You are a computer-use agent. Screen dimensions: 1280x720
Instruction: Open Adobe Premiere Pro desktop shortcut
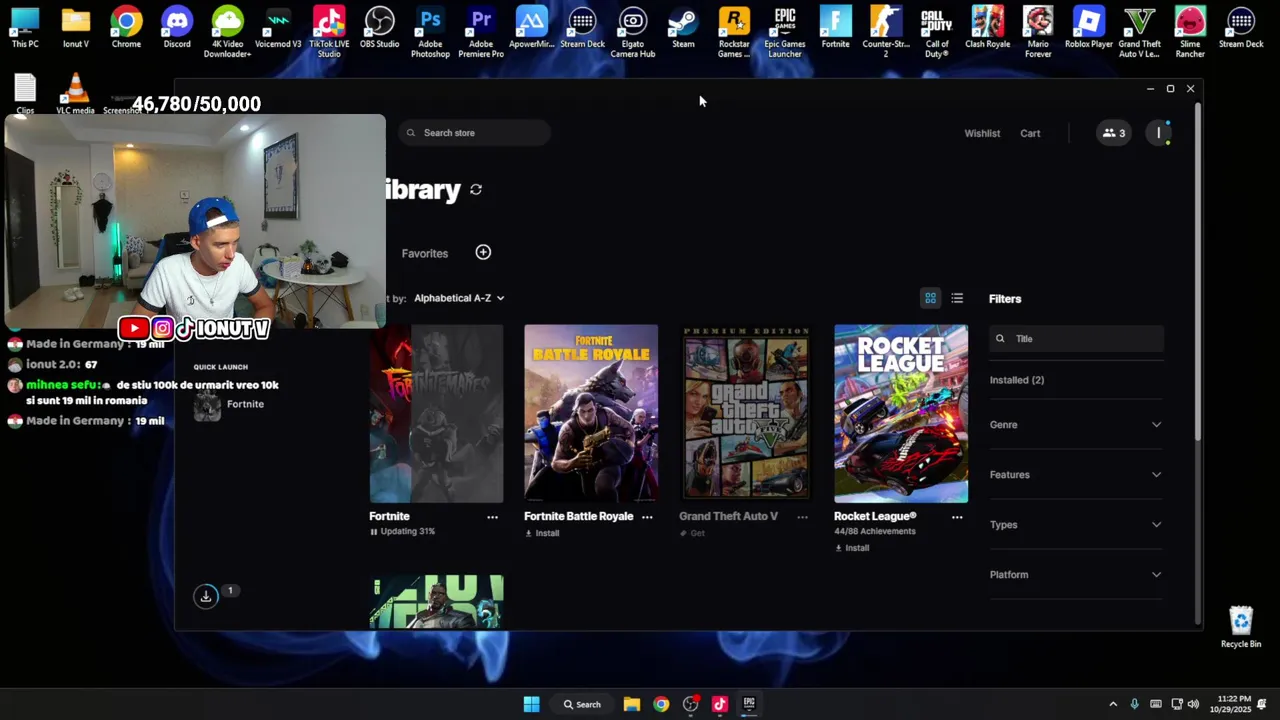click(481, 32)
